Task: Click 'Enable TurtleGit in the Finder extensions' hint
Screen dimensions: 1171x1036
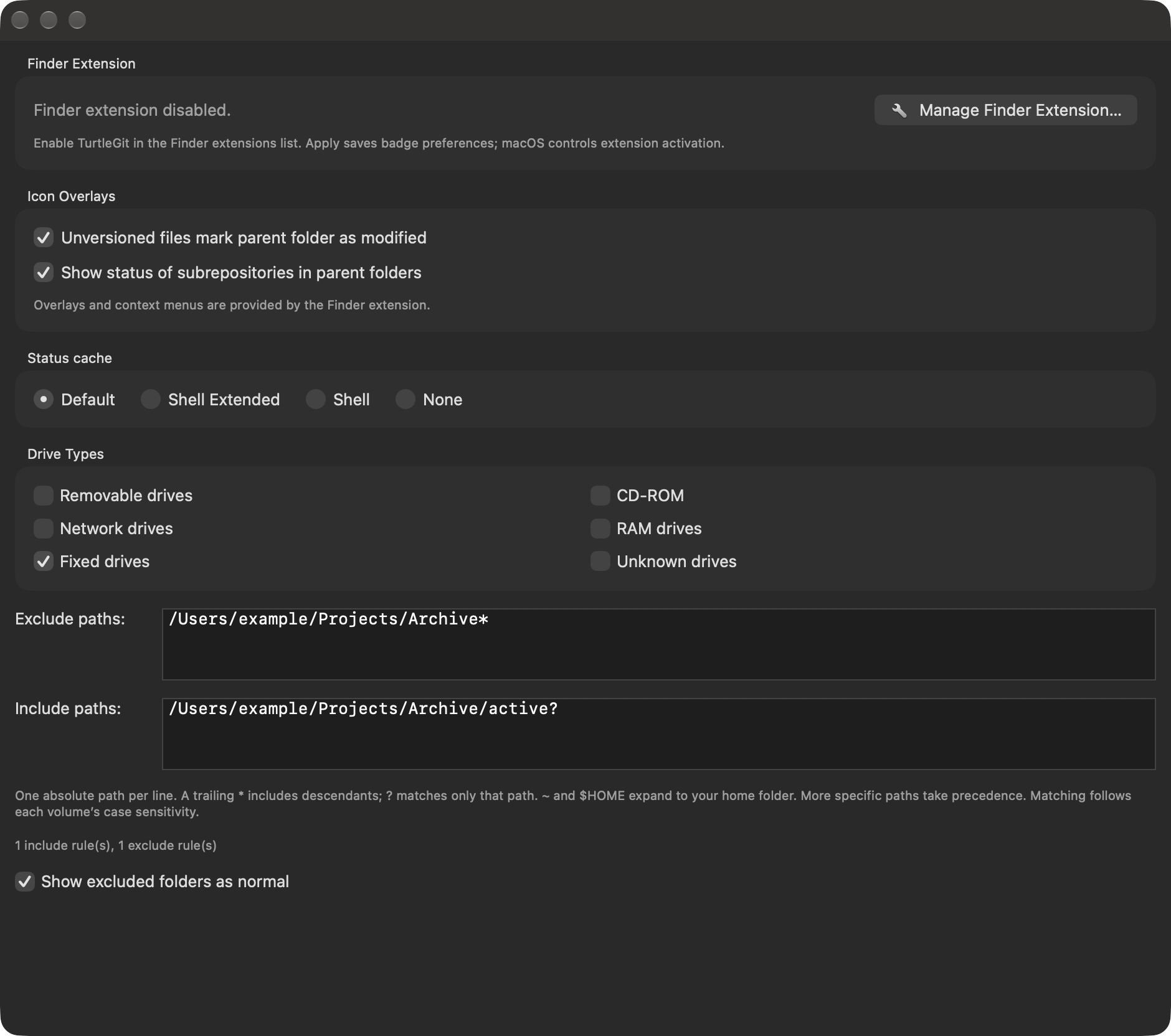Action: pos(379,143)
